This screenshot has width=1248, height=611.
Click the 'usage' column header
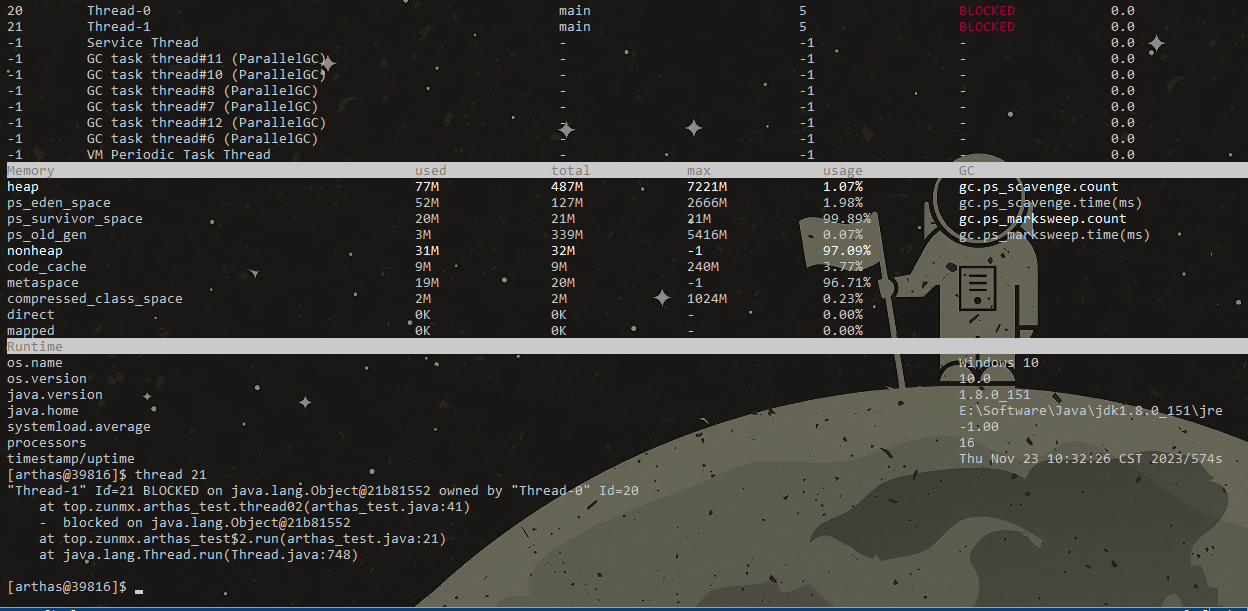click(x=843, y=171)
